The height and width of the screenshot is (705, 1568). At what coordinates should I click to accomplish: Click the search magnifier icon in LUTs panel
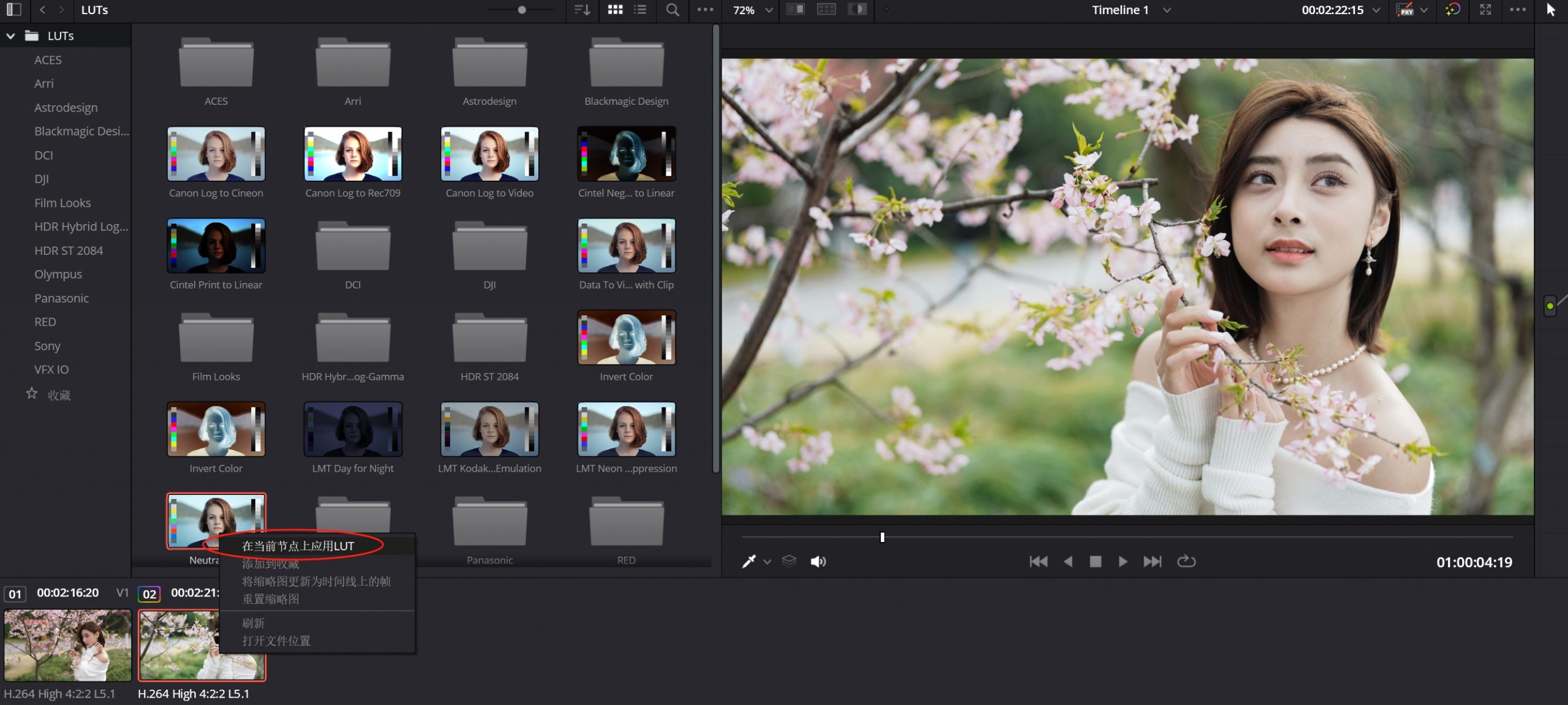[672, 10]
